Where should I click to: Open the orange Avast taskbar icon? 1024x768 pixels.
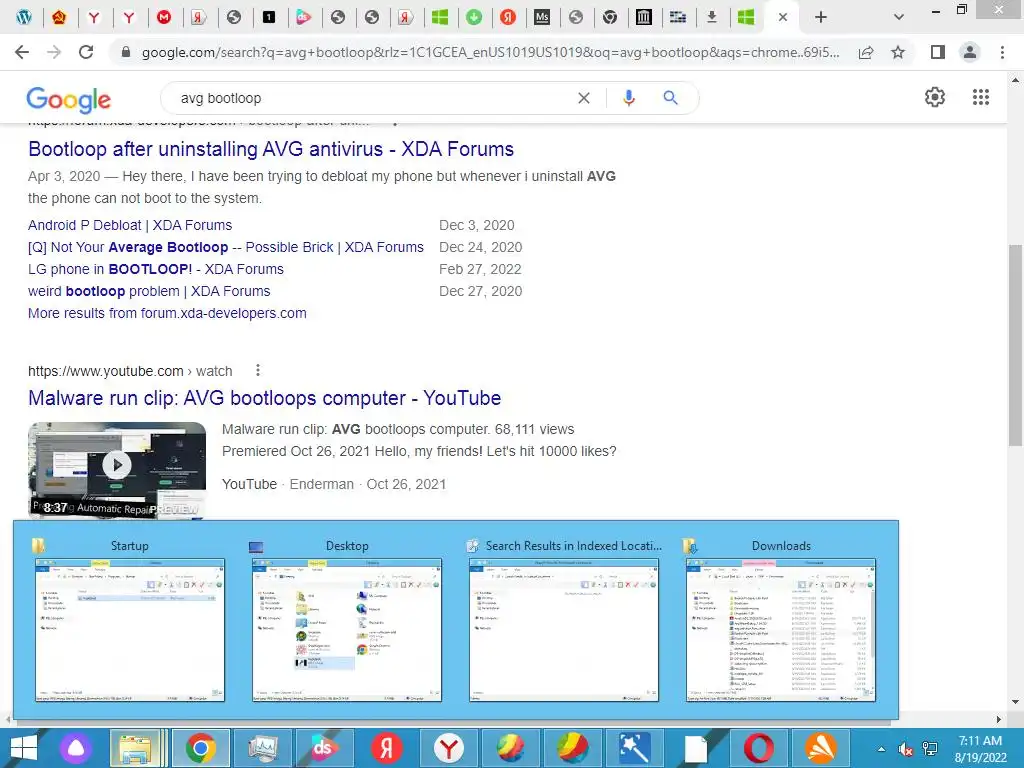pyautogui.click(x=820, y=748)
